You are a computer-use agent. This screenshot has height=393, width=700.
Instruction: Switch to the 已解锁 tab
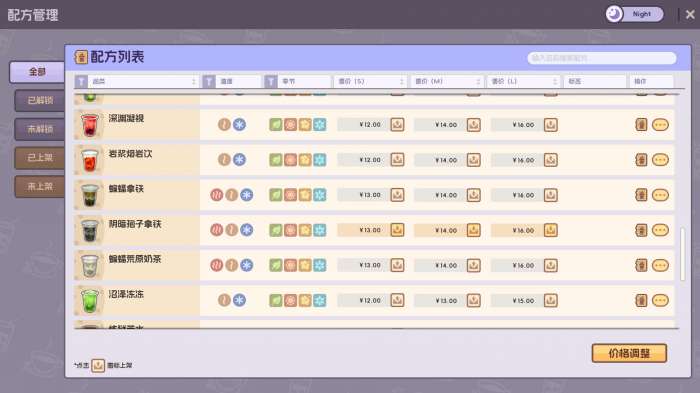40,100
